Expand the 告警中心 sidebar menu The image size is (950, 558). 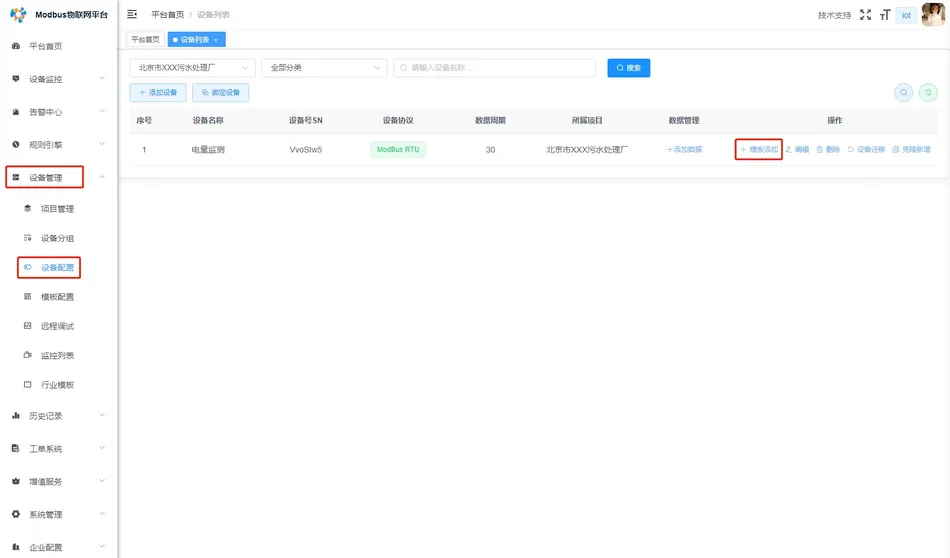point(58,111)
